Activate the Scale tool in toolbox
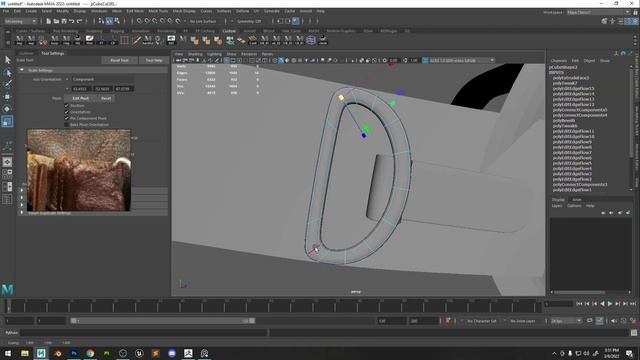 pyautogui.click(x=7, y=121)
